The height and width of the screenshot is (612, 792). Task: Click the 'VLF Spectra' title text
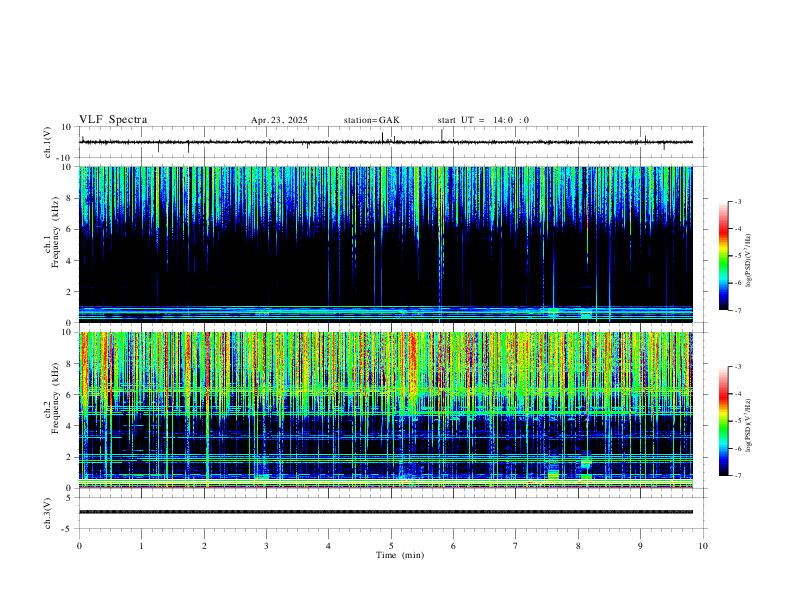pos(113,120)
